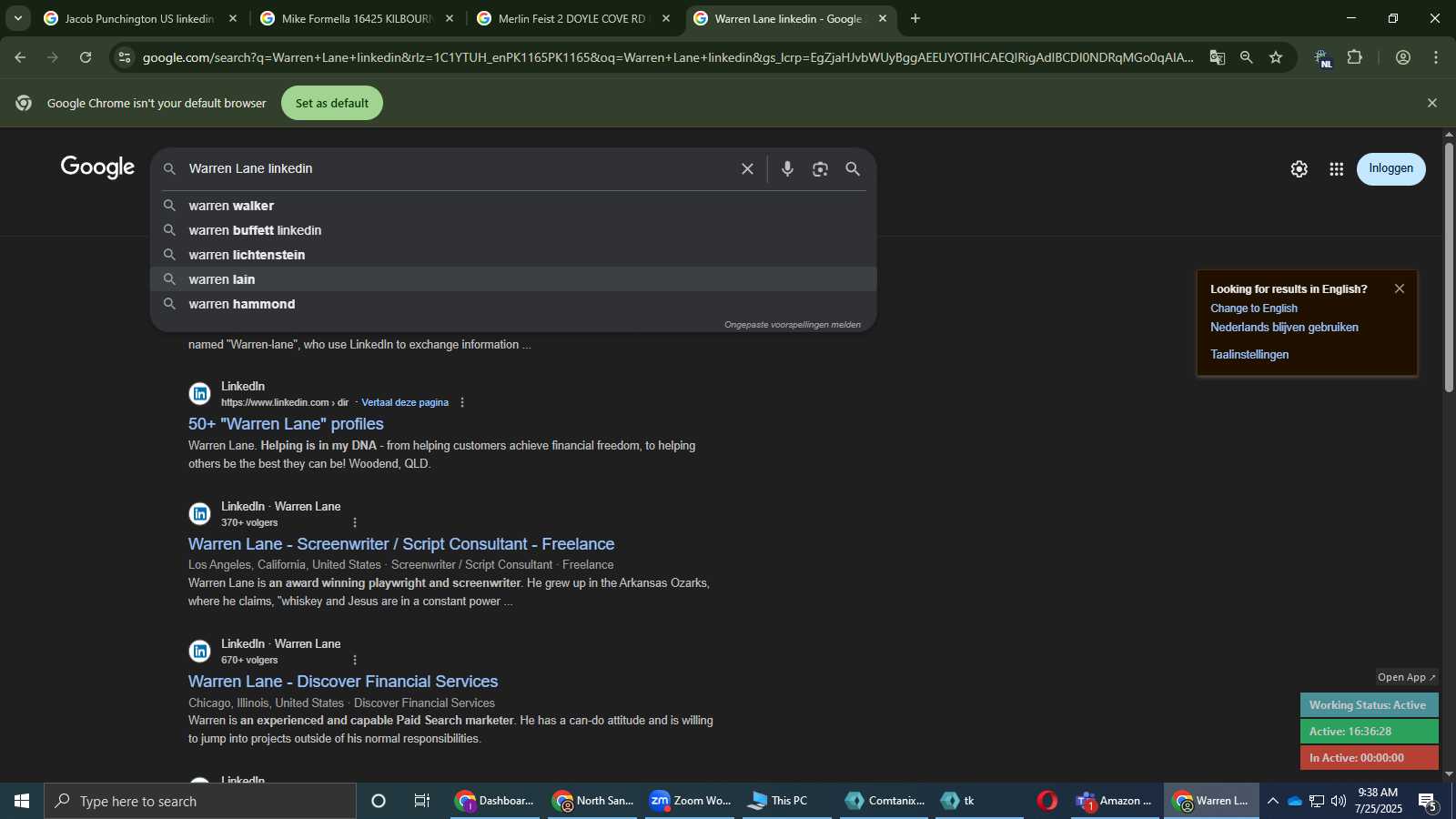Show hidden system tray icons
The height and width of the screenshot is (819, 1456).
click(1273, 801)
